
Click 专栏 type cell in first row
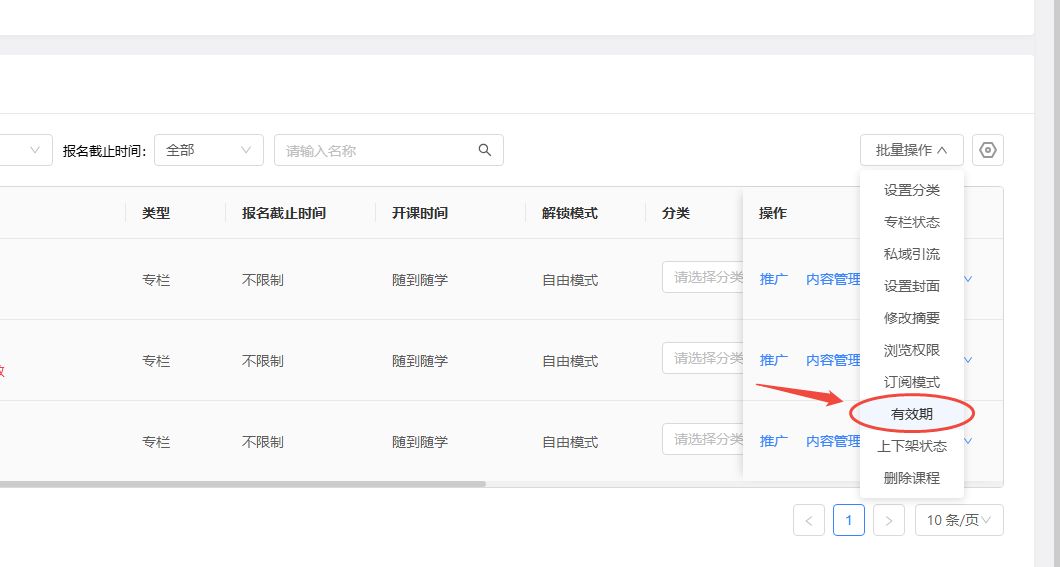155,280
